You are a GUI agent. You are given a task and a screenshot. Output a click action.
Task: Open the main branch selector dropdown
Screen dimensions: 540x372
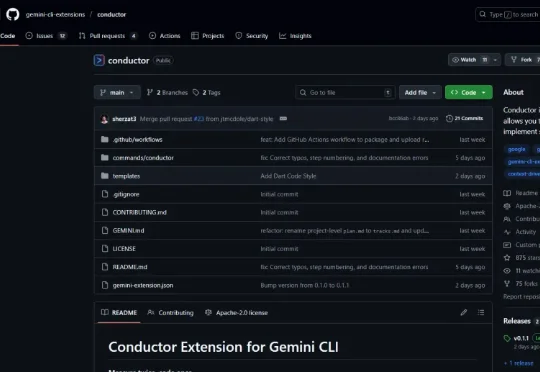pyautogui.click(x=117, y=92)
